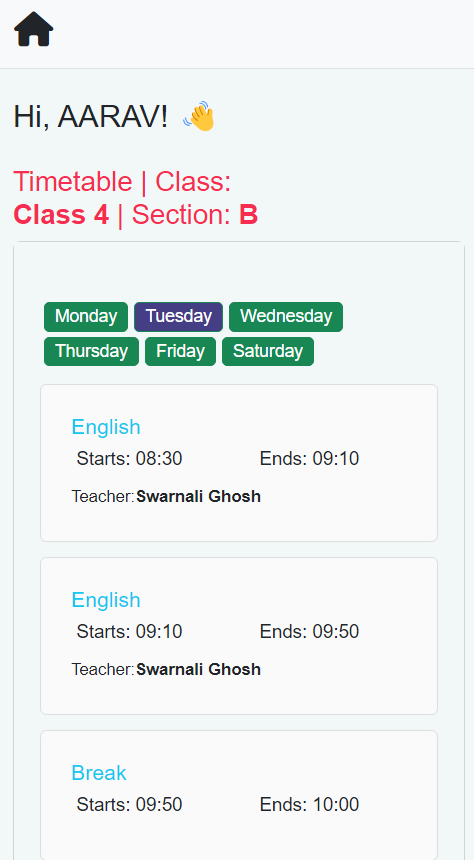
Task: Select the Monday tab
Action: [86, 316]
